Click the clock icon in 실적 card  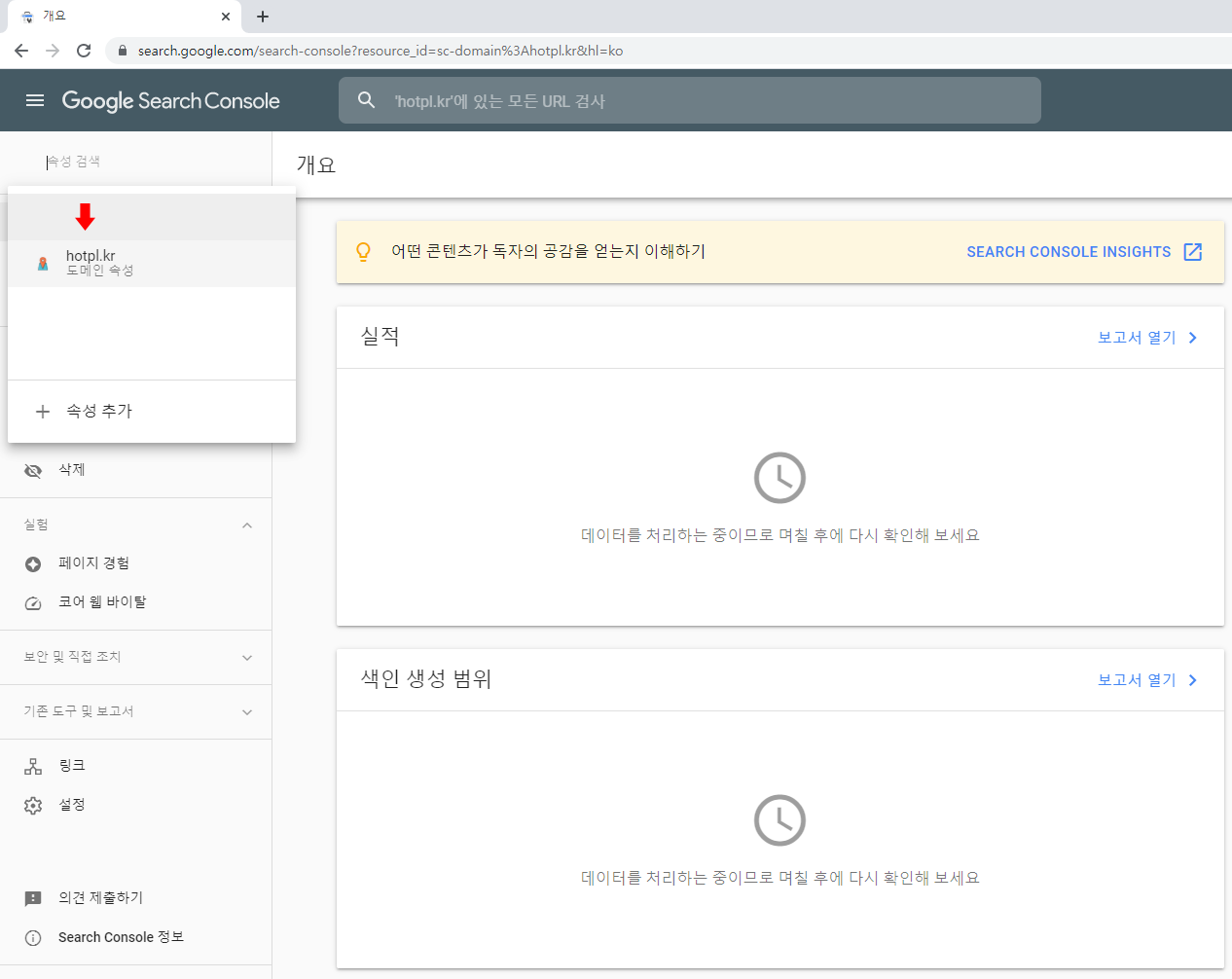point(779,478)
